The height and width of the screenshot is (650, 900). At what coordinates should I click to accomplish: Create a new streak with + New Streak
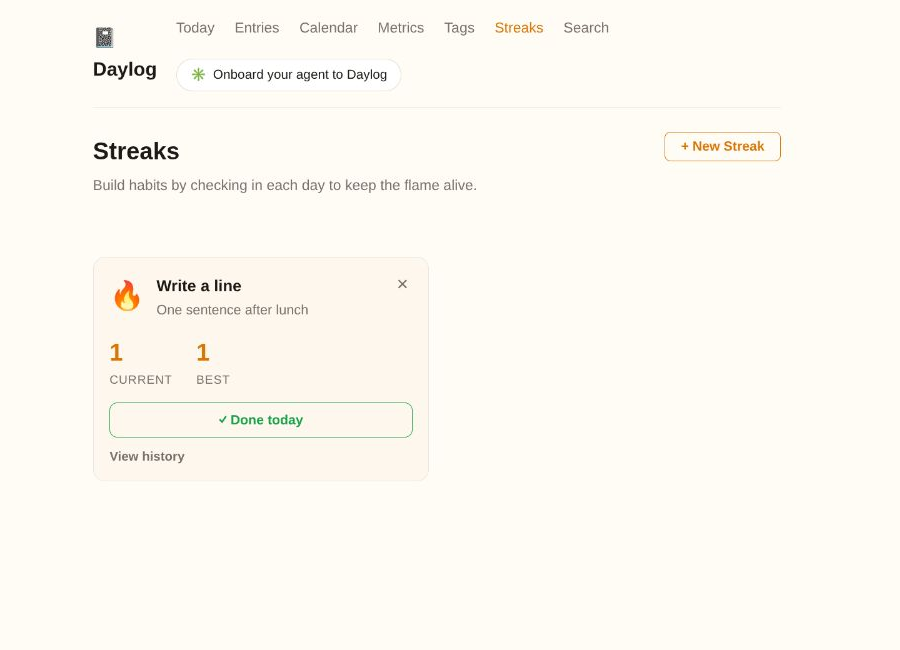[722, 146]
